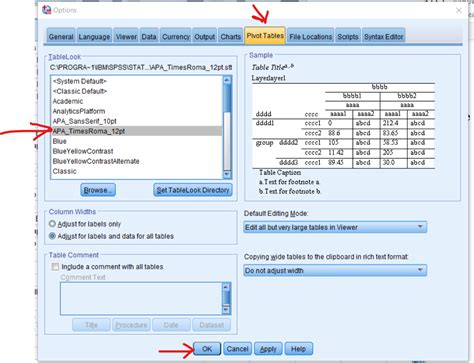Screen dimensions: 474x363
Task: Click TableLook list scroll down arrow
Action: pos(227,175)
